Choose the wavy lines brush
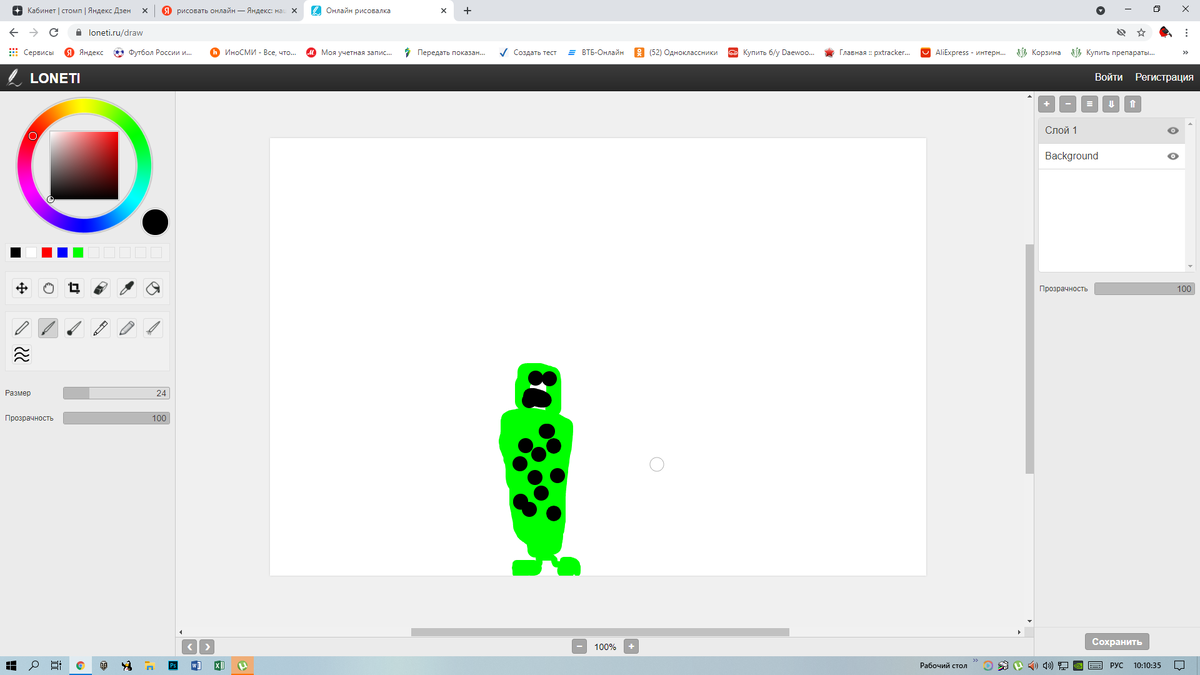Viewport: 1200px width, 675px height. (22, 354)
